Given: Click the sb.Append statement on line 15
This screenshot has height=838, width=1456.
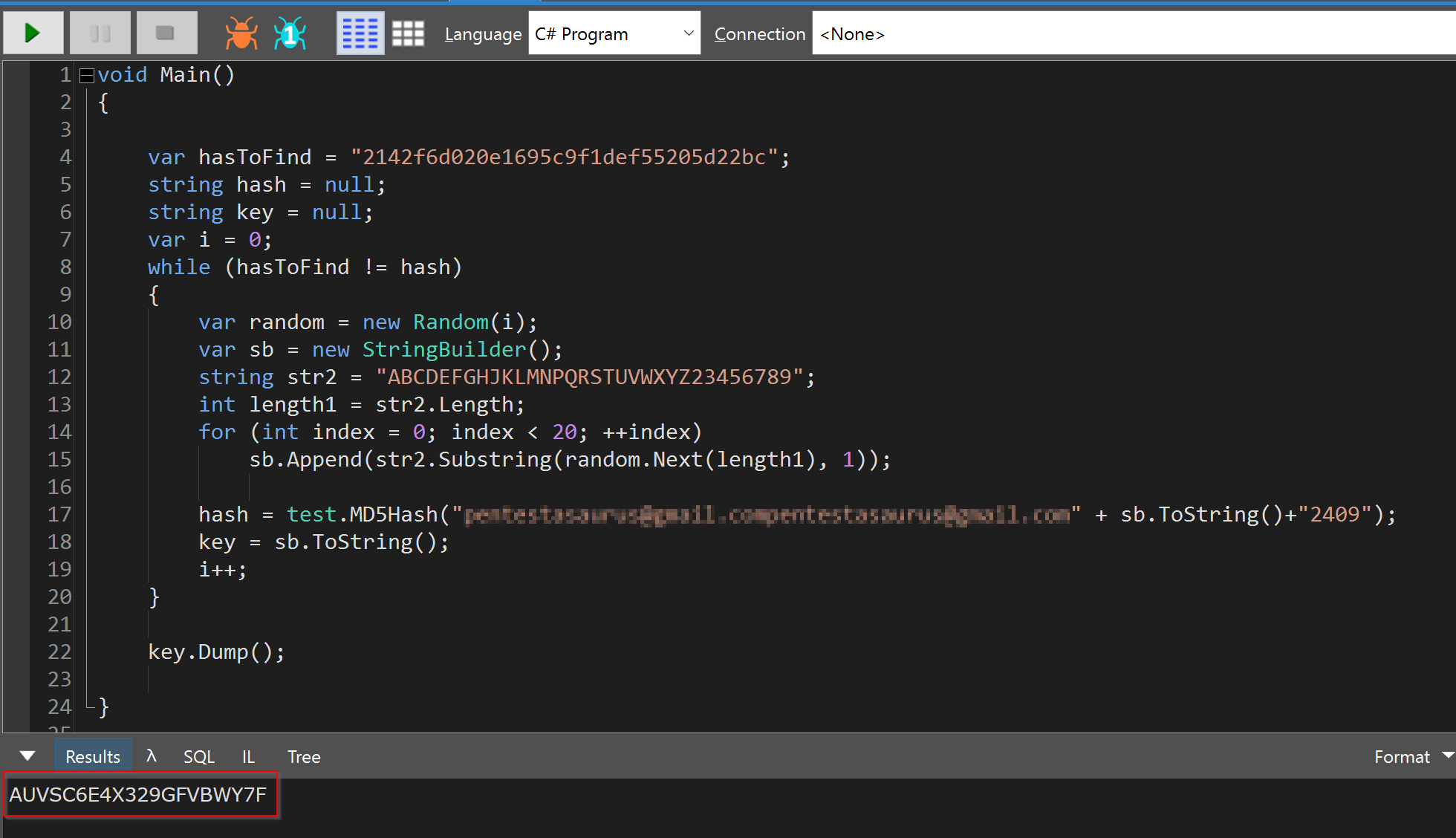Looking at the screenshot, I should coord(570,460).
